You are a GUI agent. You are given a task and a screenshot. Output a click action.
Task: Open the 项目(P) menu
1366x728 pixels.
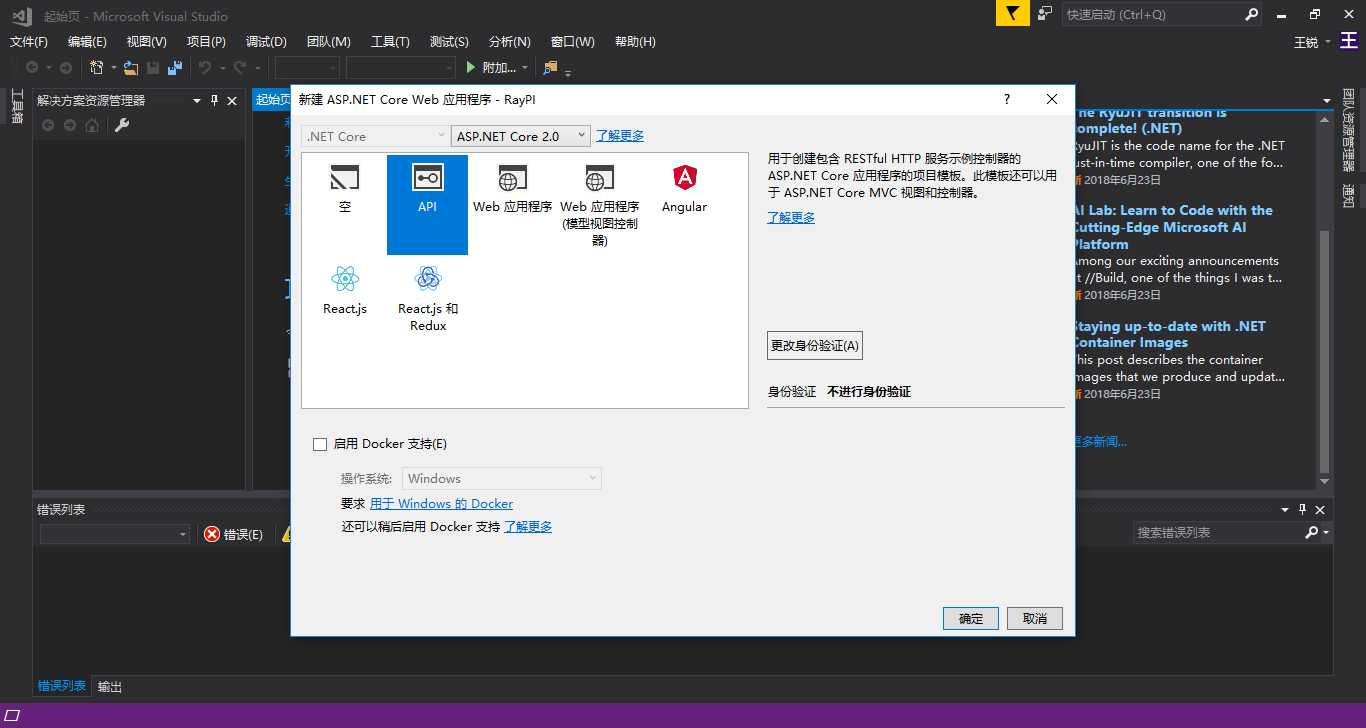(x=206, y=41)
